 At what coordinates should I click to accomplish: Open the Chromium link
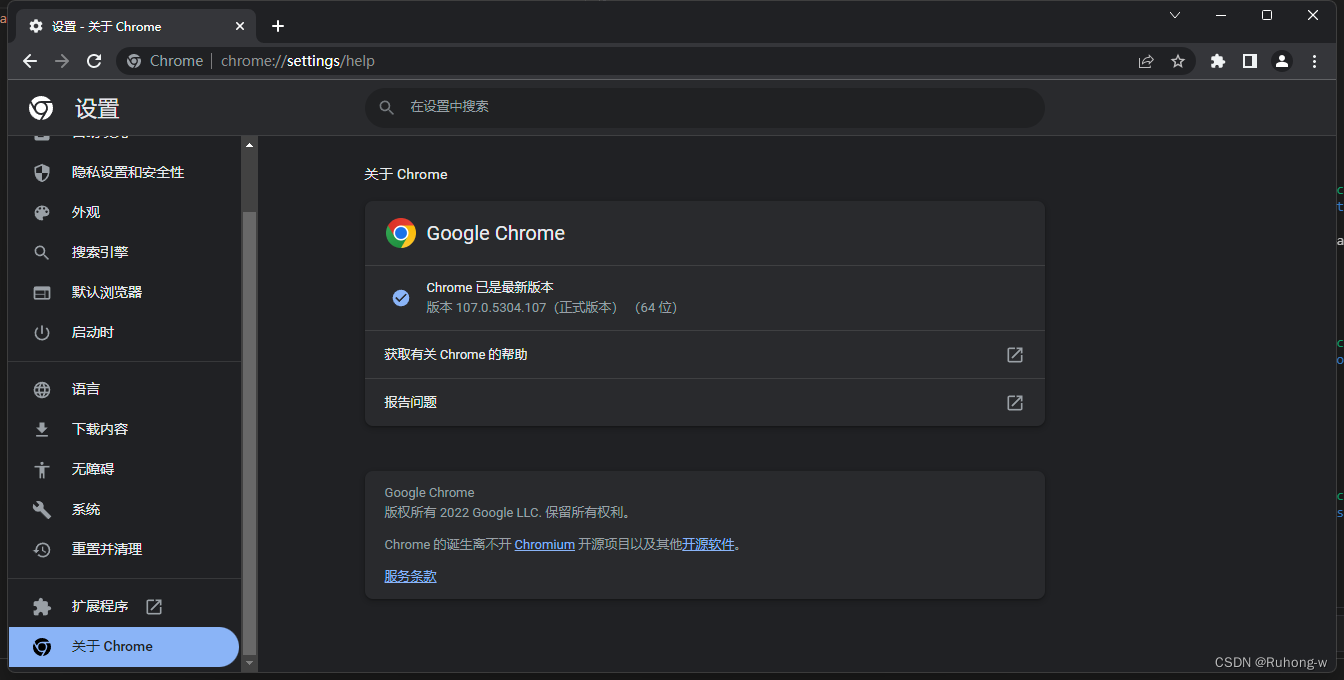point(545,545)
